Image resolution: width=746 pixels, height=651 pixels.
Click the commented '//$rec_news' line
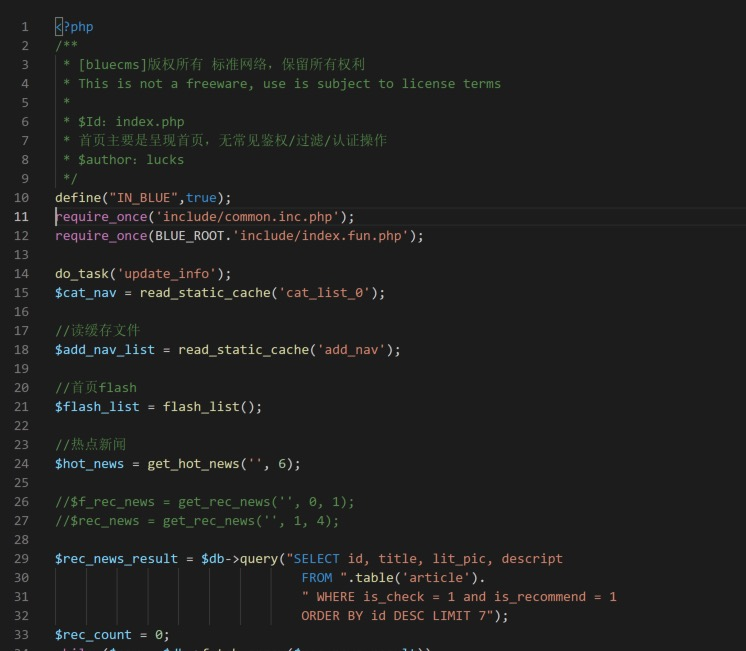click(197, 521)
